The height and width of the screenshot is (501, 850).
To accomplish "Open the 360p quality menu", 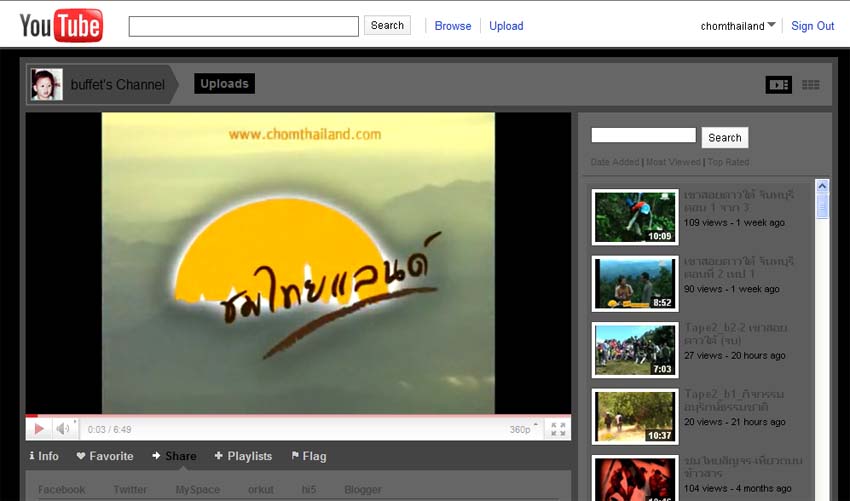I will [x=523, y=429].
